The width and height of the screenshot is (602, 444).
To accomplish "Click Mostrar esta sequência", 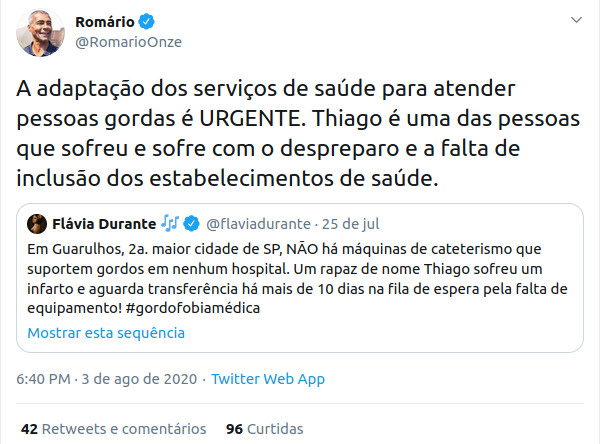I will click(x=98, y=331).
